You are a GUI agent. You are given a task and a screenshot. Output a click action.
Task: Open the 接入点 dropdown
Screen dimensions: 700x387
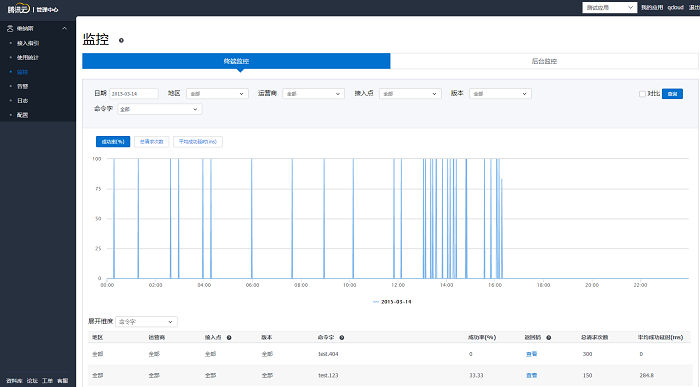(410, 94)
